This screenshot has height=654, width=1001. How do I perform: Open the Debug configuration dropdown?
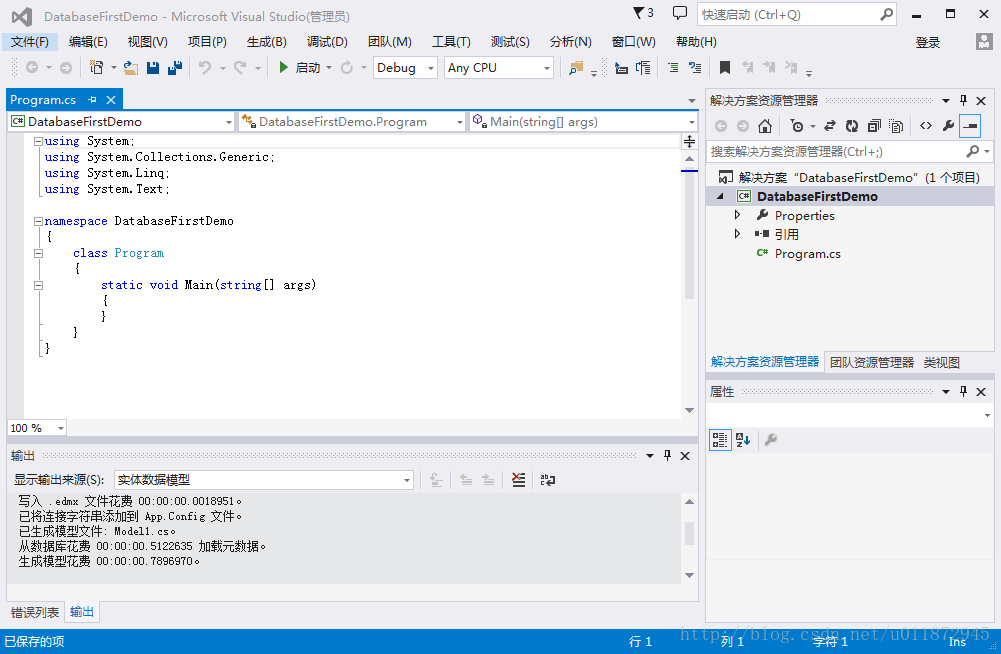pyautogui.click(x=405, y=68)
